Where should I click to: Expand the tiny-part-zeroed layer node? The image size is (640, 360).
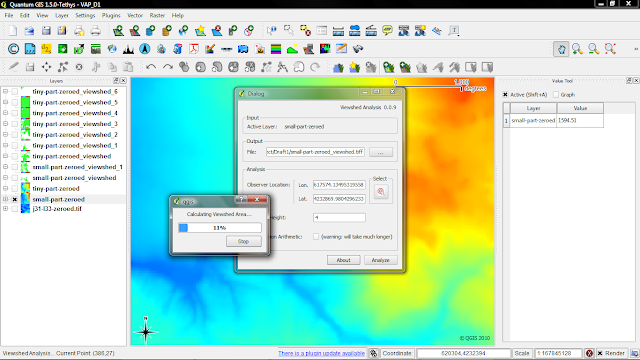[x=5, y=189]
